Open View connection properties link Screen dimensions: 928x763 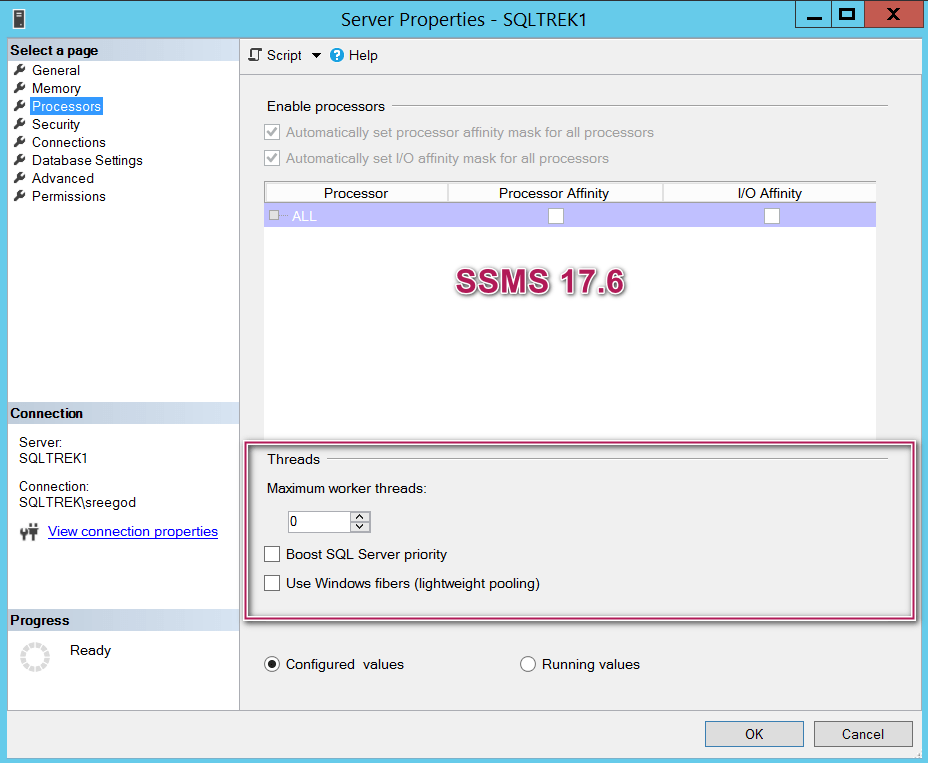(133, 531)
